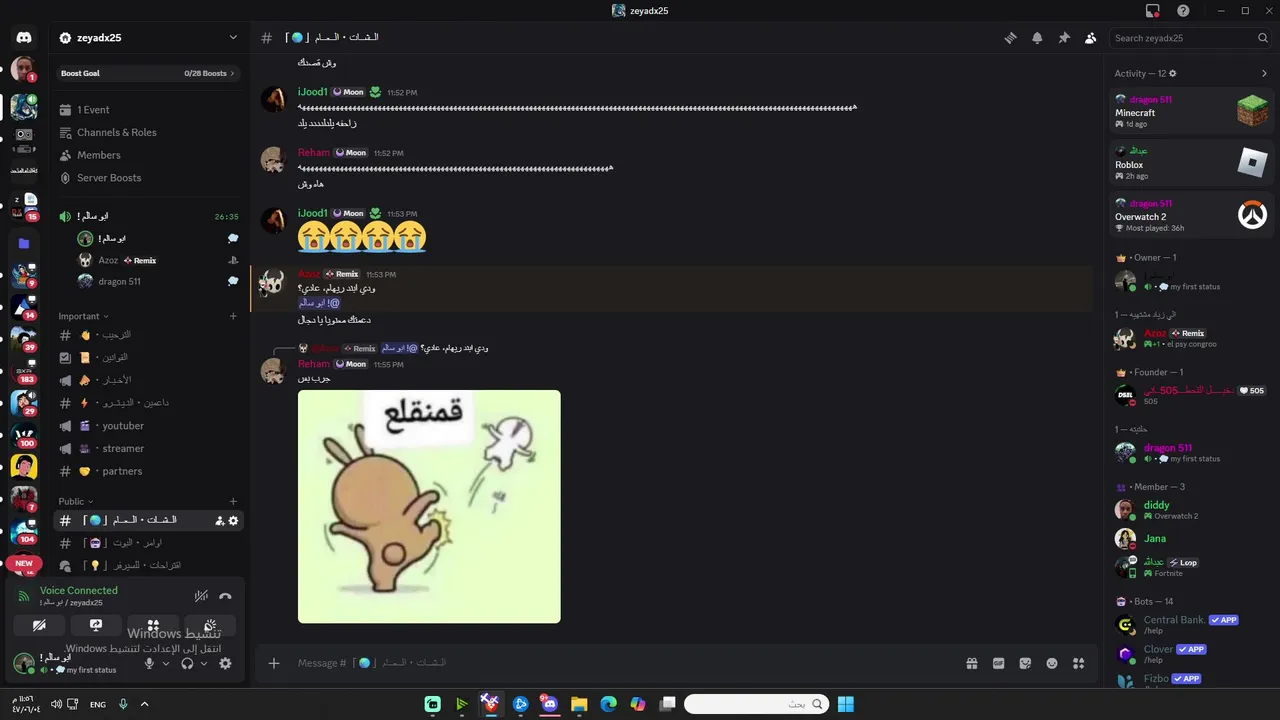
Task: Open the Members page
Action: [148, 155]
